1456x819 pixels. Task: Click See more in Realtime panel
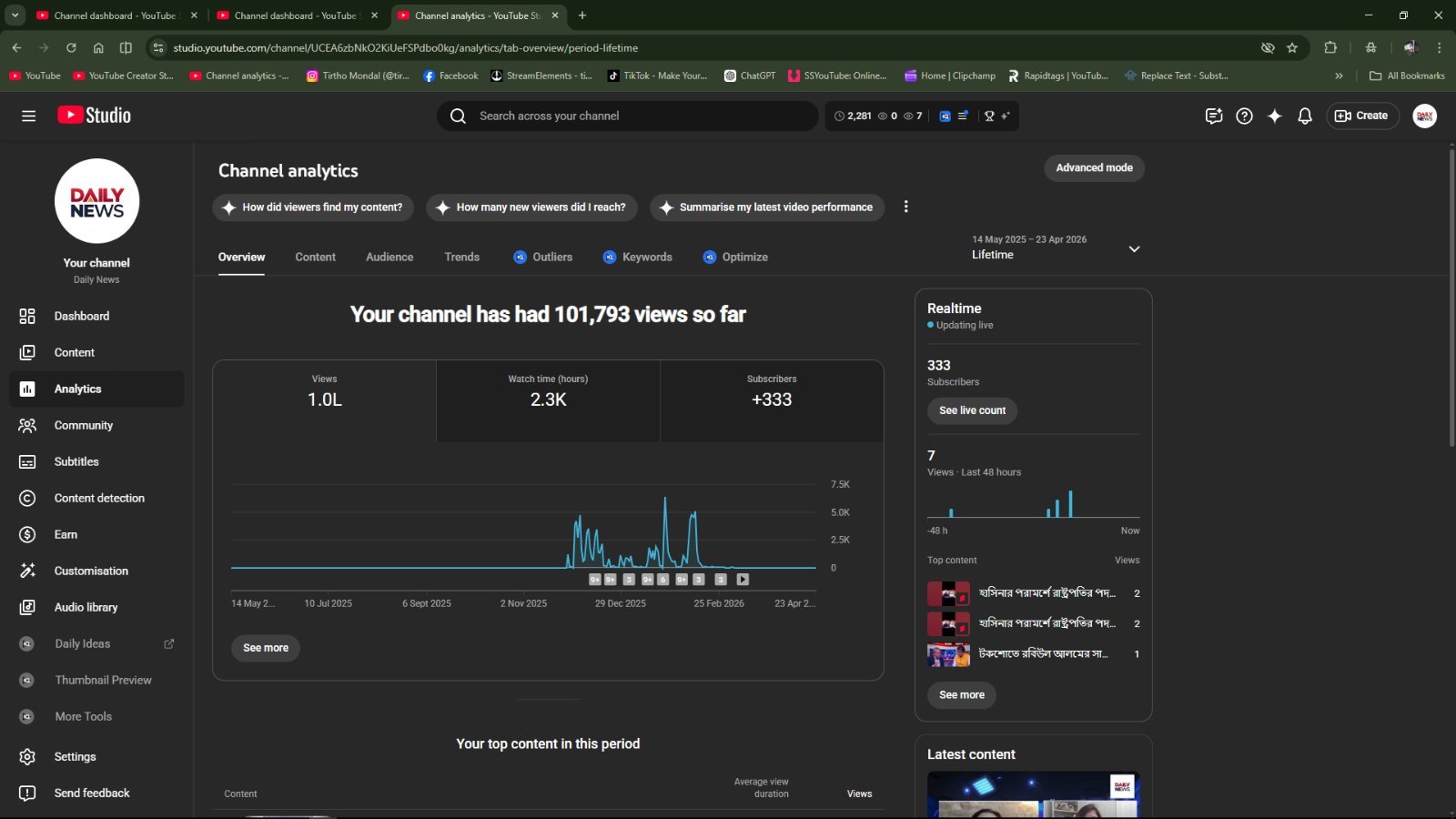tap(962, 694)
